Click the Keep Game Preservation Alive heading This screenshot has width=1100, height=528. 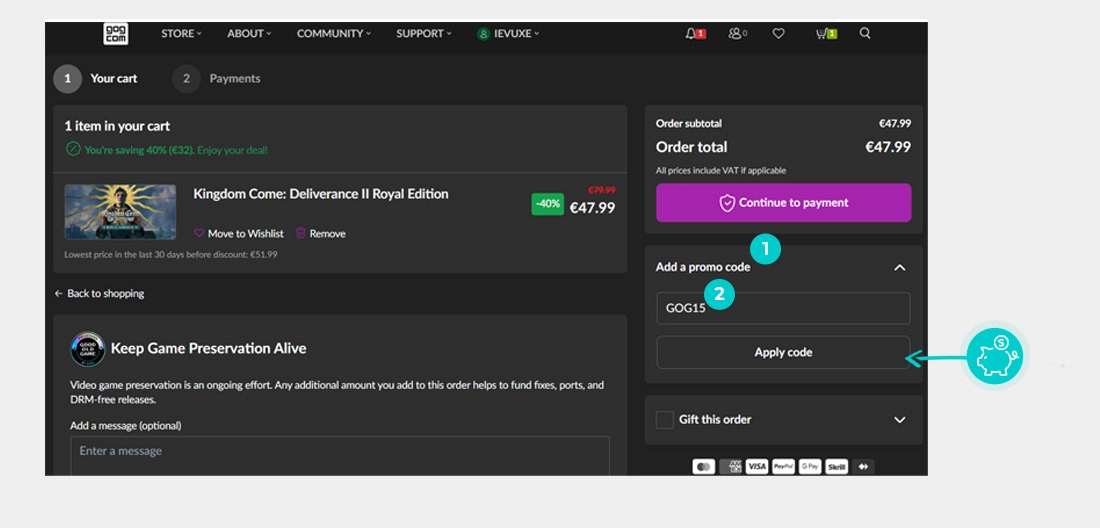pos(208,348)
